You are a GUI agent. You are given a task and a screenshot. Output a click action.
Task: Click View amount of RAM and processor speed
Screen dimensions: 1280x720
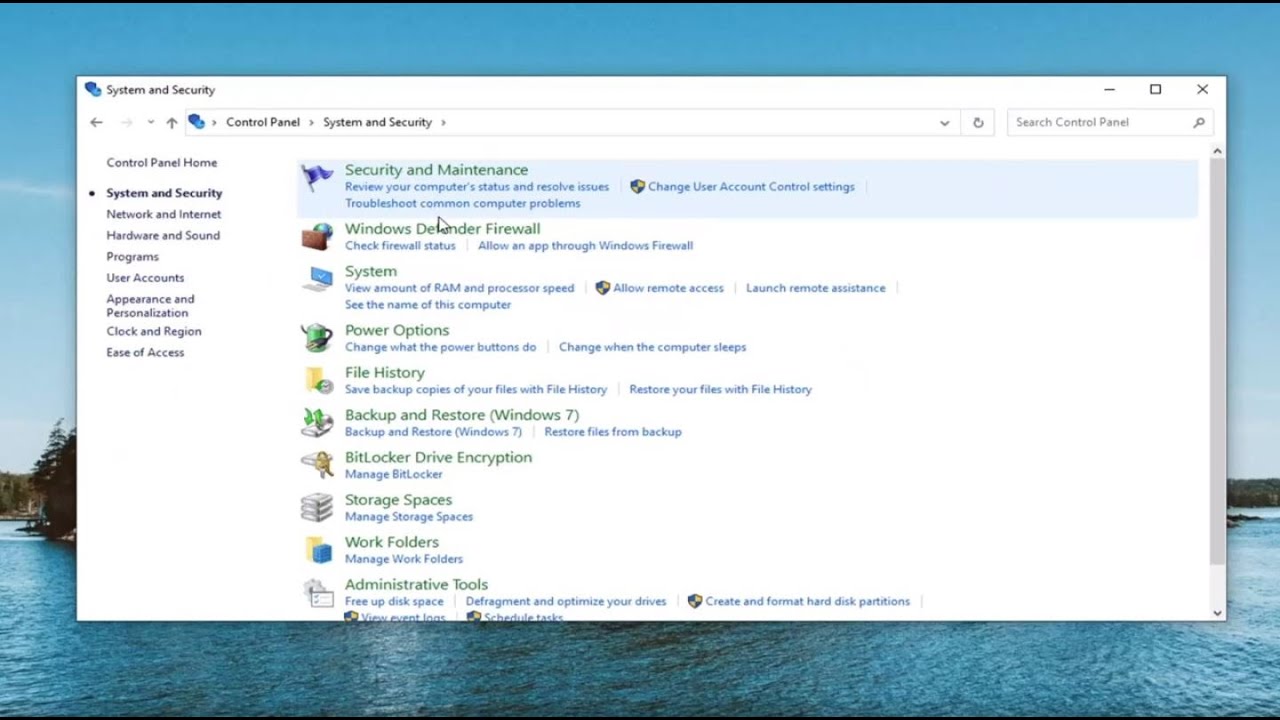click(459, 288)
